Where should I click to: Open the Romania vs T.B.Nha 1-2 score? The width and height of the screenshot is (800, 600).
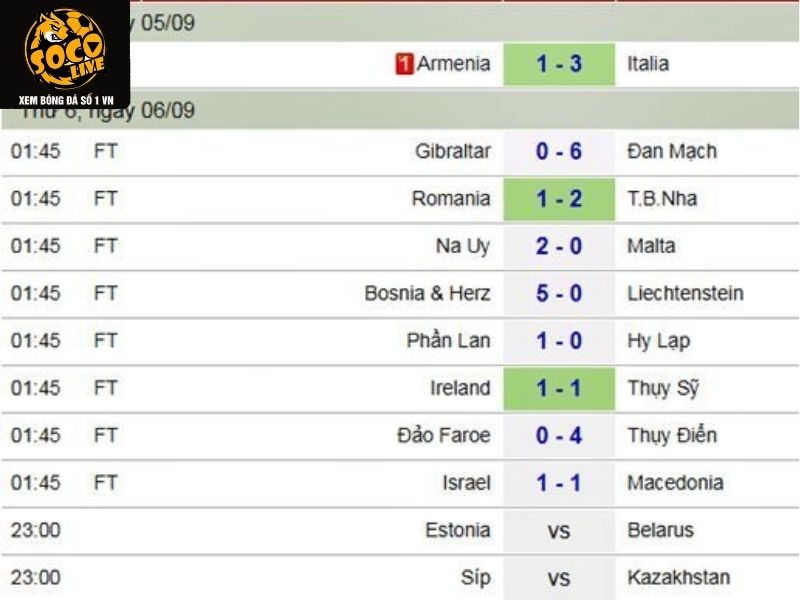point(559,199)
